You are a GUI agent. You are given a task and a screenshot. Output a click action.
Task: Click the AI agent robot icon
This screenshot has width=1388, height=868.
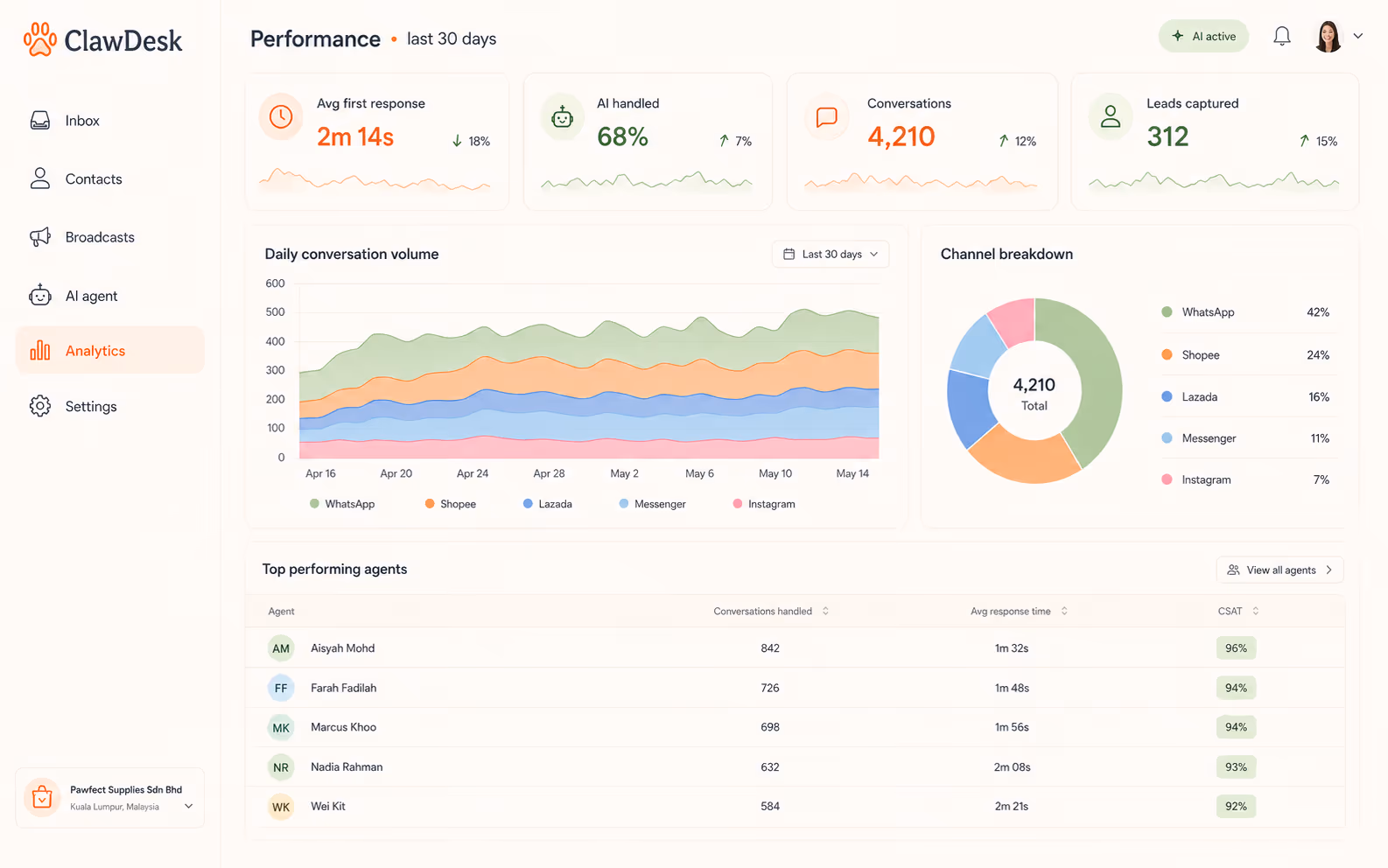pos(40,296)
